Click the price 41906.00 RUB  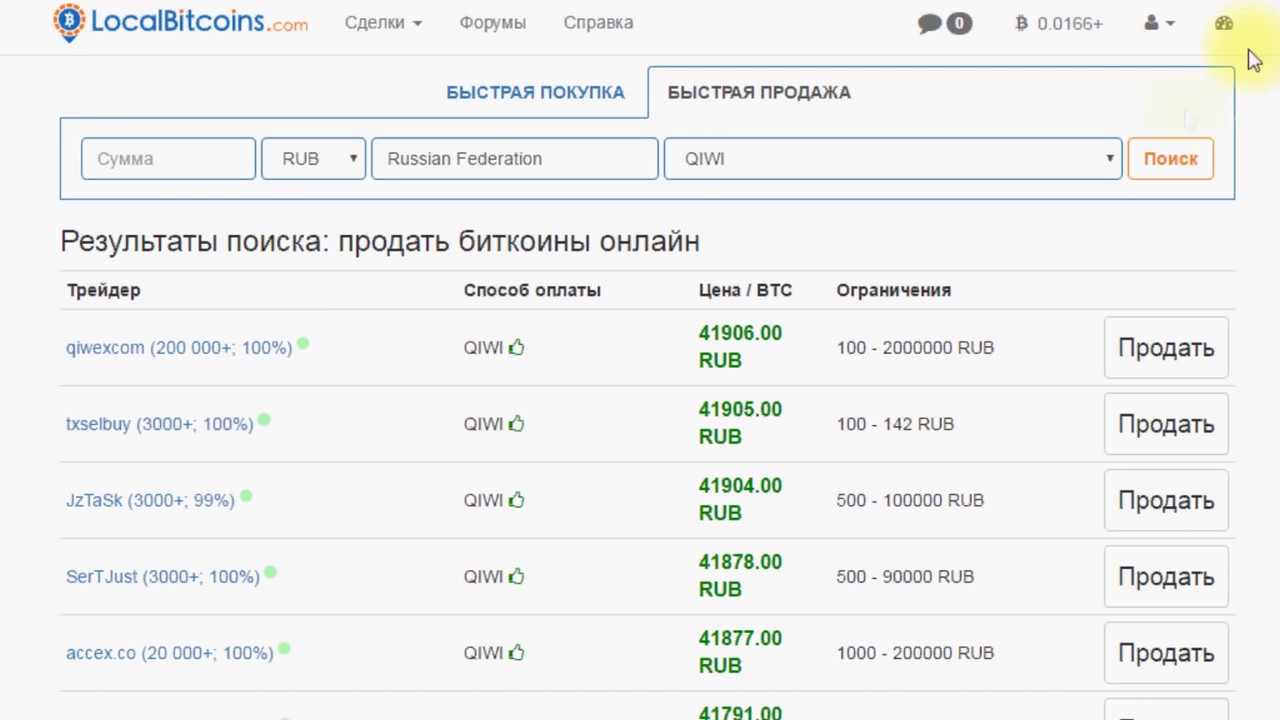click(x=740, y=347)
